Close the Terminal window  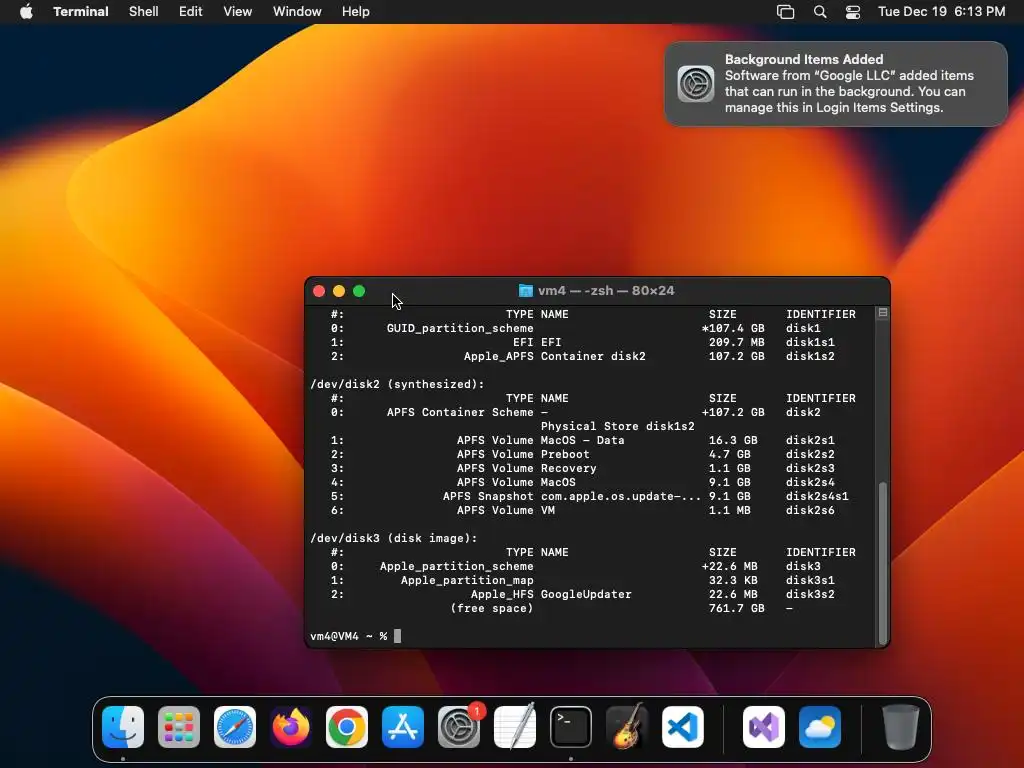(x=319, y=291)
